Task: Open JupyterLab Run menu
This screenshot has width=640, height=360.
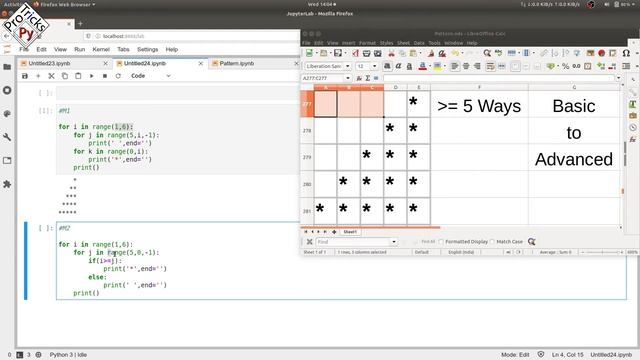Action: tap(80, 49)
